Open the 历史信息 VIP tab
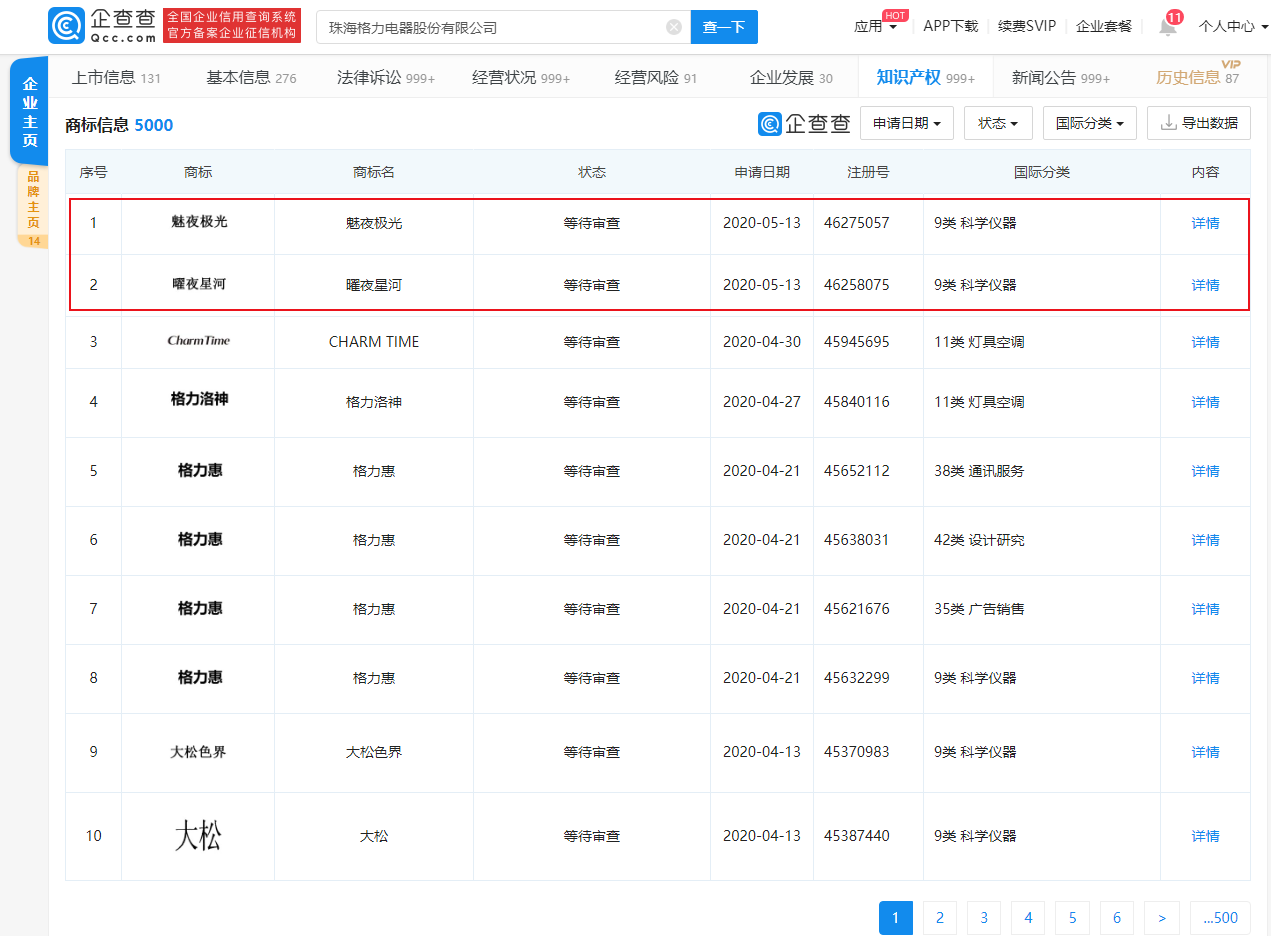The height and width of the screenshot is (936, 1271). pyautogui.click(x=1197, y=77)
